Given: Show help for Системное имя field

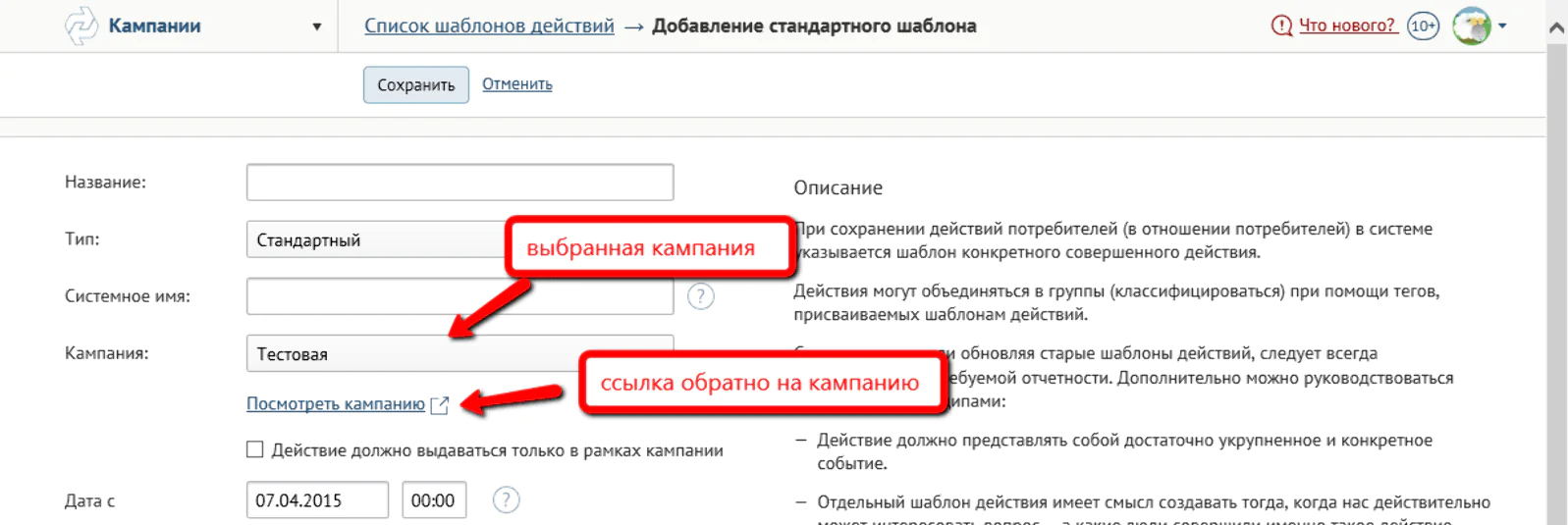Looking at the screenshot, I should 700,296.
